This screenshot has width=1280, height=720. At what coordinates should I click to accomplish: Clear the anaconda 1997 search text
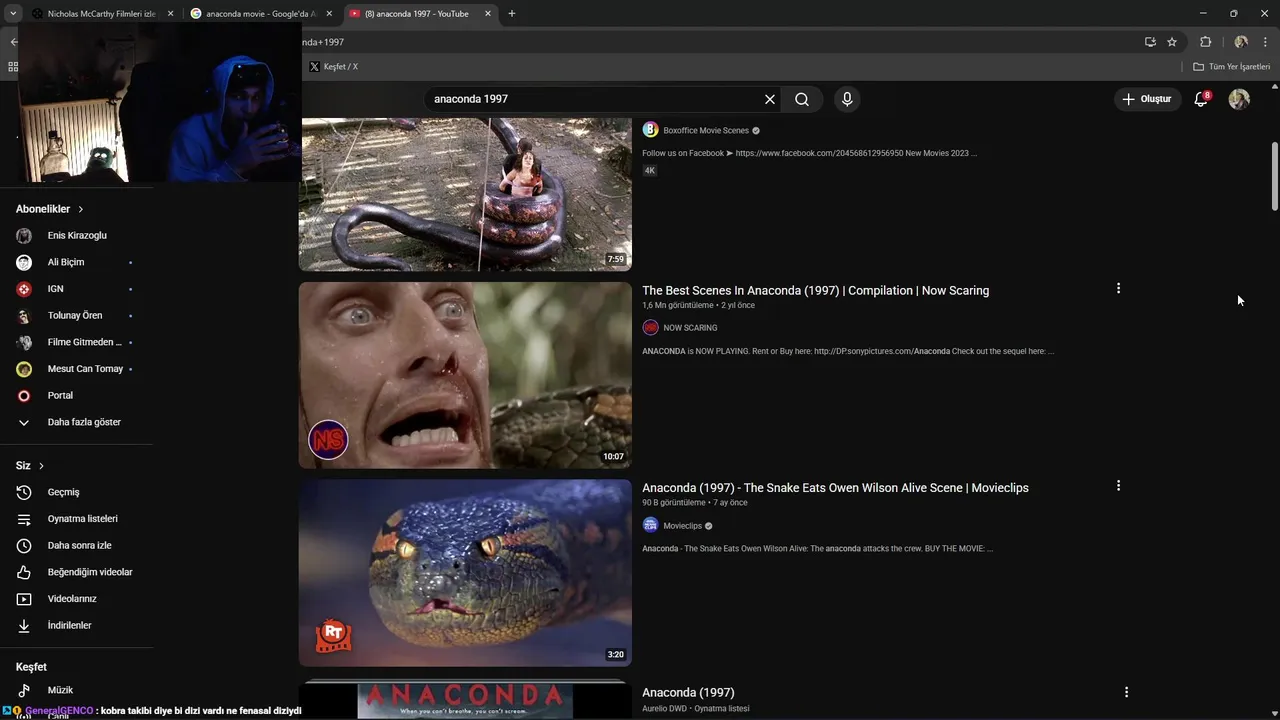click(770, 99)
